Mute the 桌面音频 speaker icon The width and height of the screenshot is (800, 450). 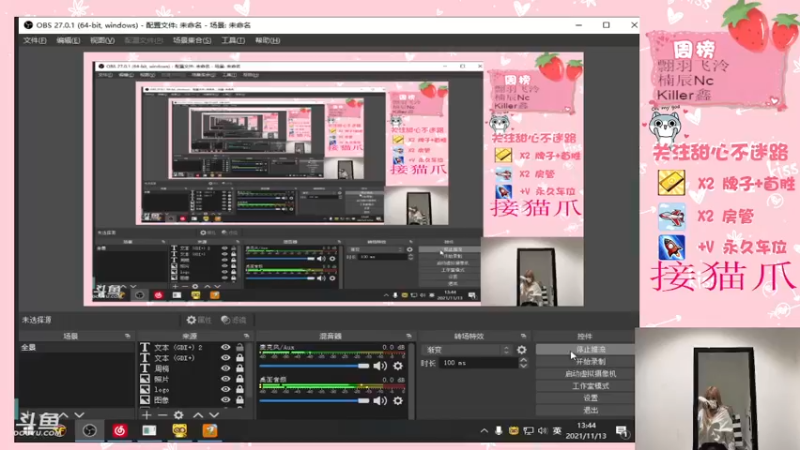click(x=380, y=401)
